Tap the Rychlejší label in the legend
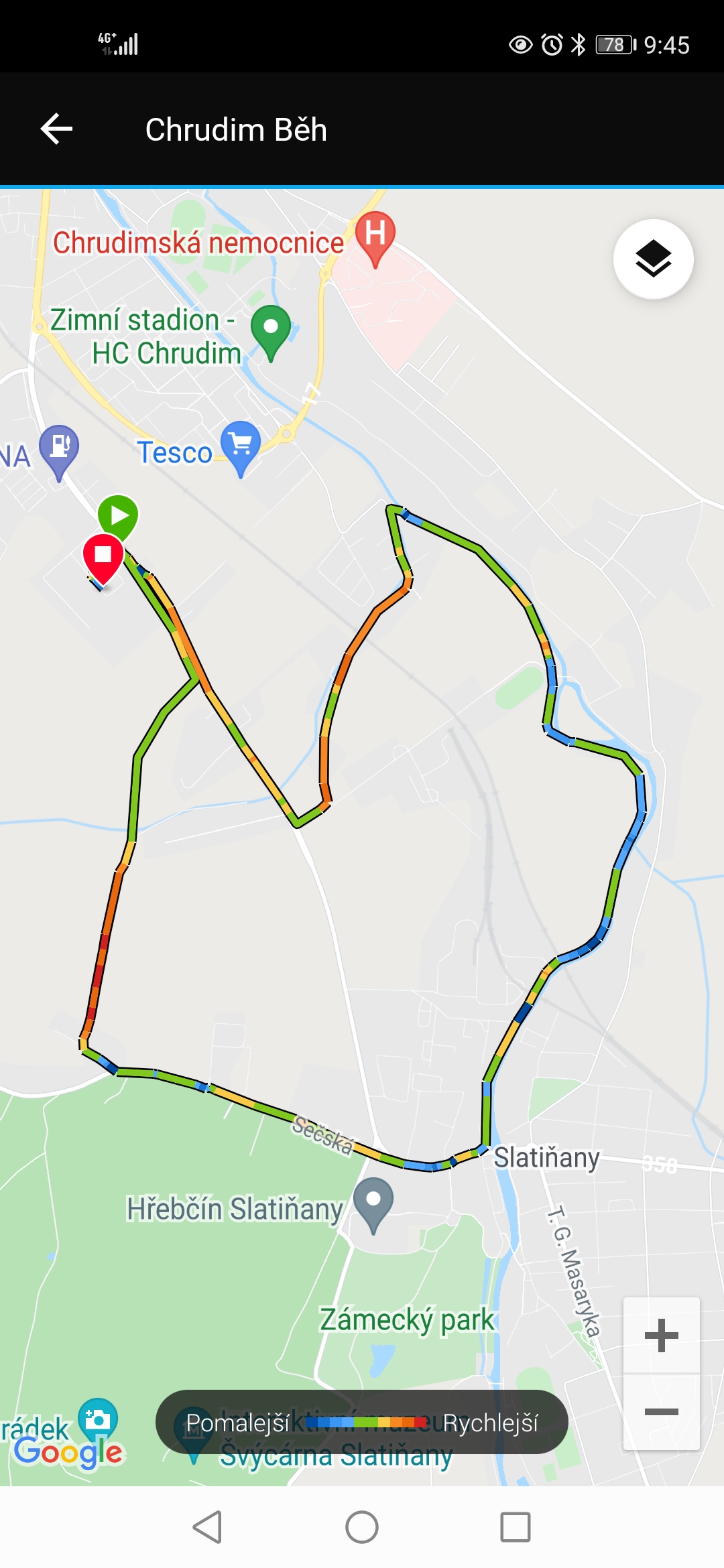724x1568 pixels. (490, 1422)
